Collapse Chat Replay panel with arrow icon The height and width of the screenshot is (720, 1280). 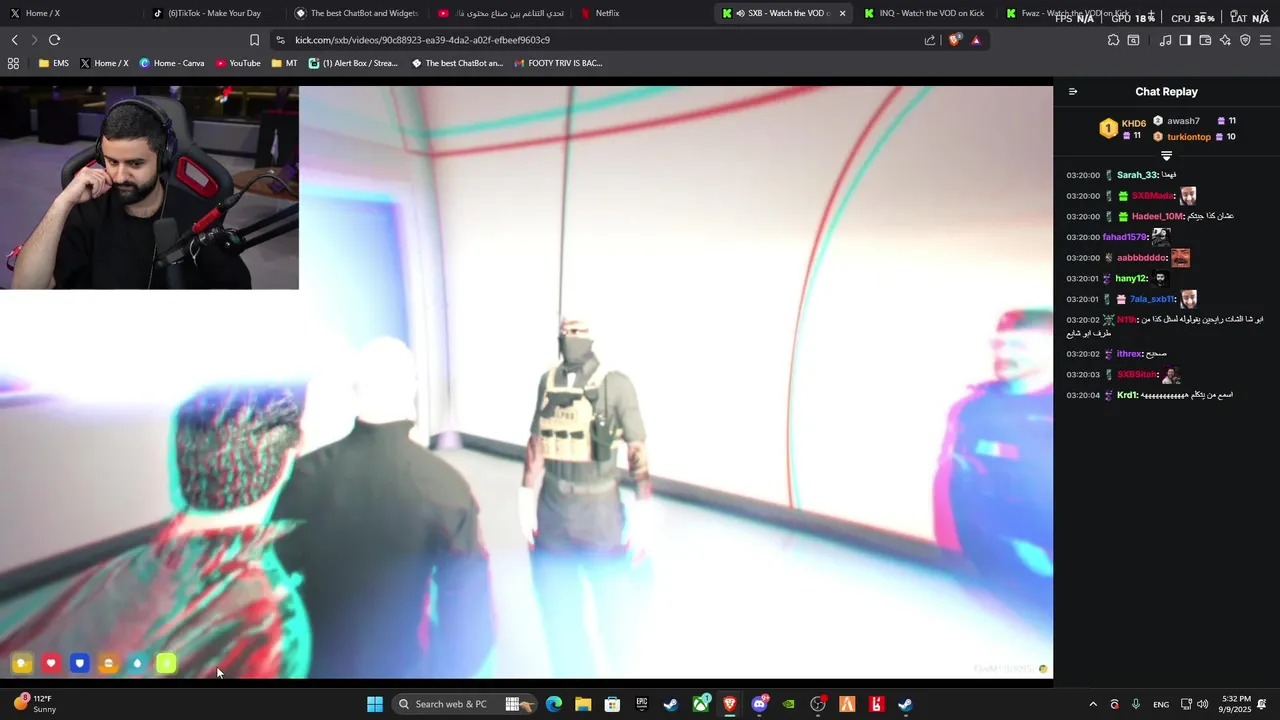pos(1073,91)
